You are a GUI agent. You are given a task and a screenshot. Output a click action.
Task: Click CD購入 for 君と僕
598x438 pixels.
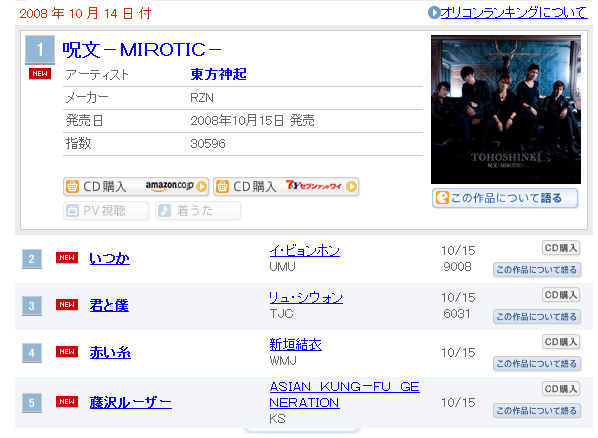[561, 295]
